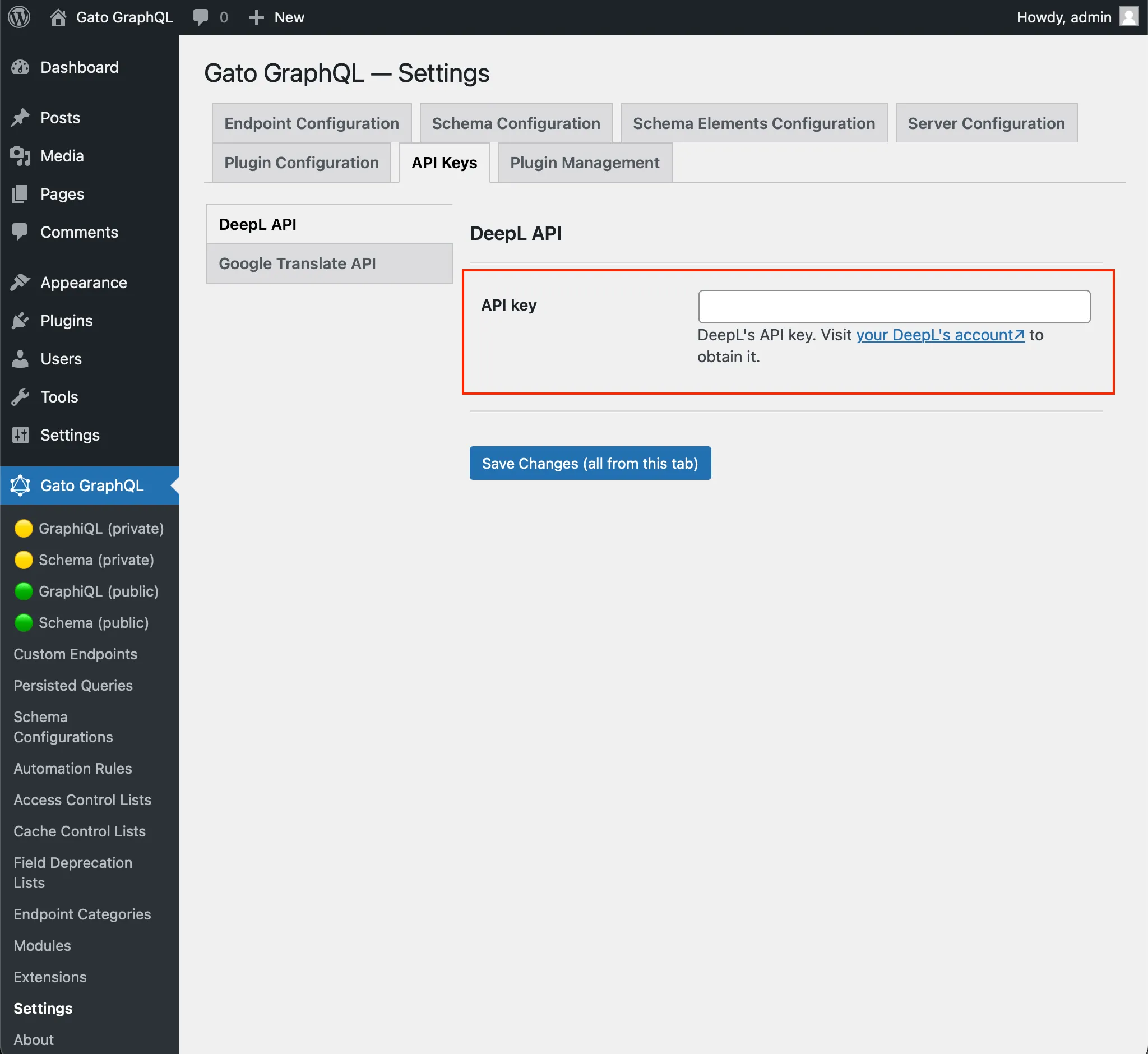Open the comments bubble icon in admin bar
The image size is (1148, 1054).
[201, 17]
